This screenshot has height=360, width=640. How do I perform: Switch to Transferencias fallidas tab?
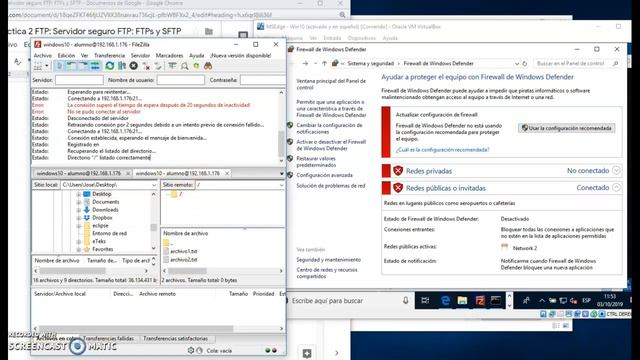click(108, 339)
